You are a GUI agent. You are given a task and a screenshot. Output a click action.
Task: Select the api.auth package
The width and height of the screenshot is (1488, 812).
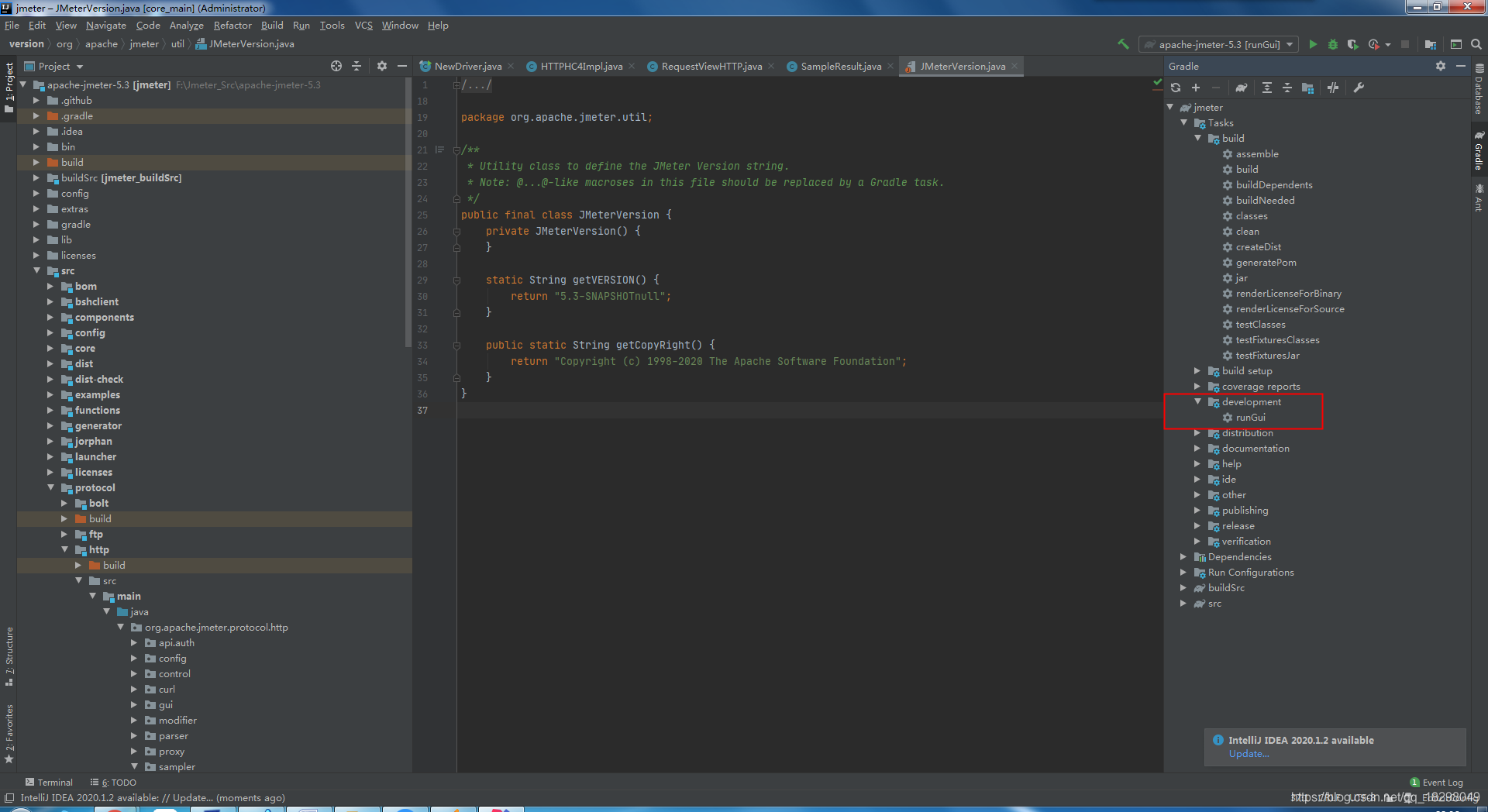(x=176, y=642)
